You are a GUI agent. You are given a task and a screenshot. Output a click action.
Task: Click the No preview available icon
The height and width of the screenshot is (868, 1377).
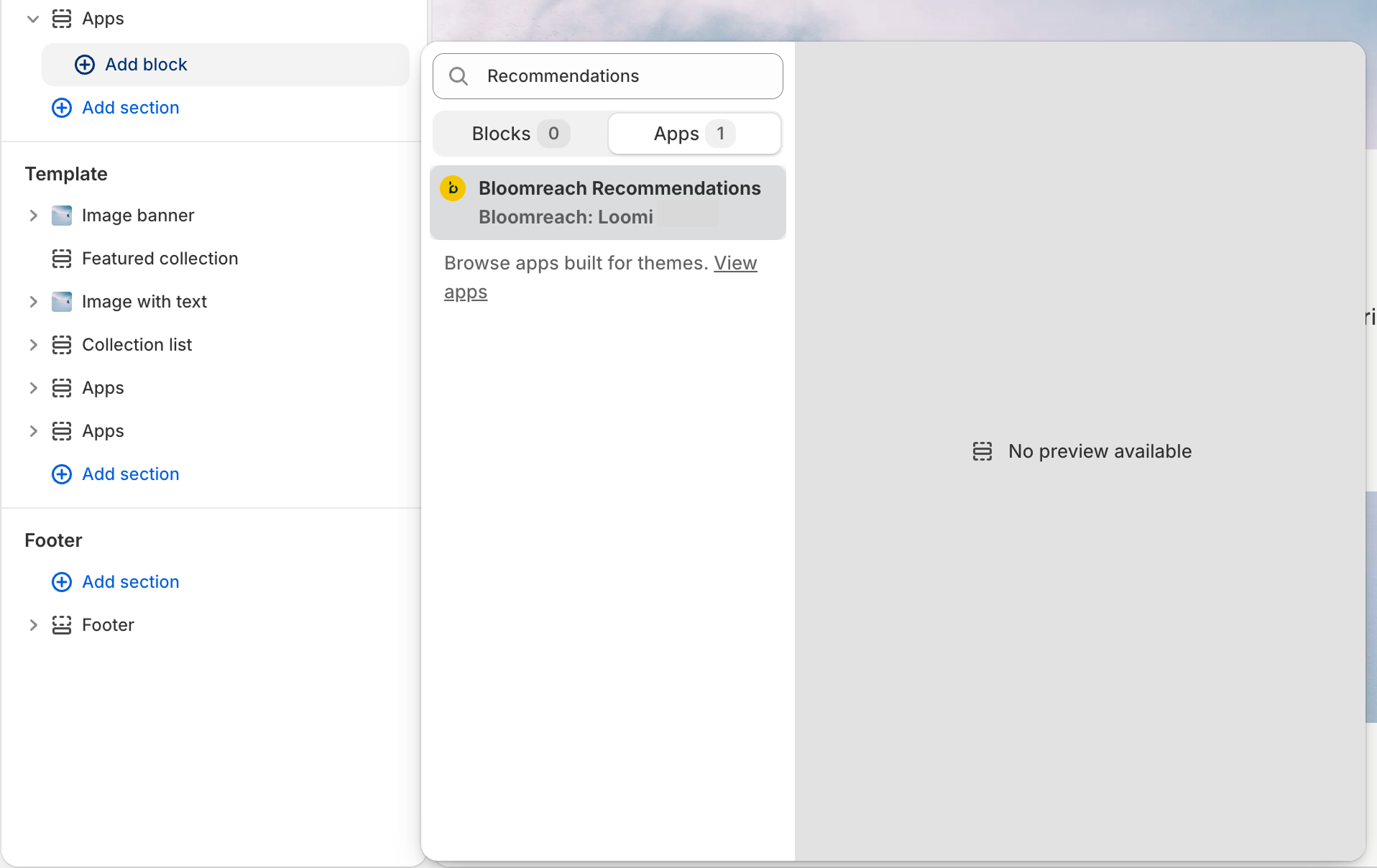[x=982, y=451]
